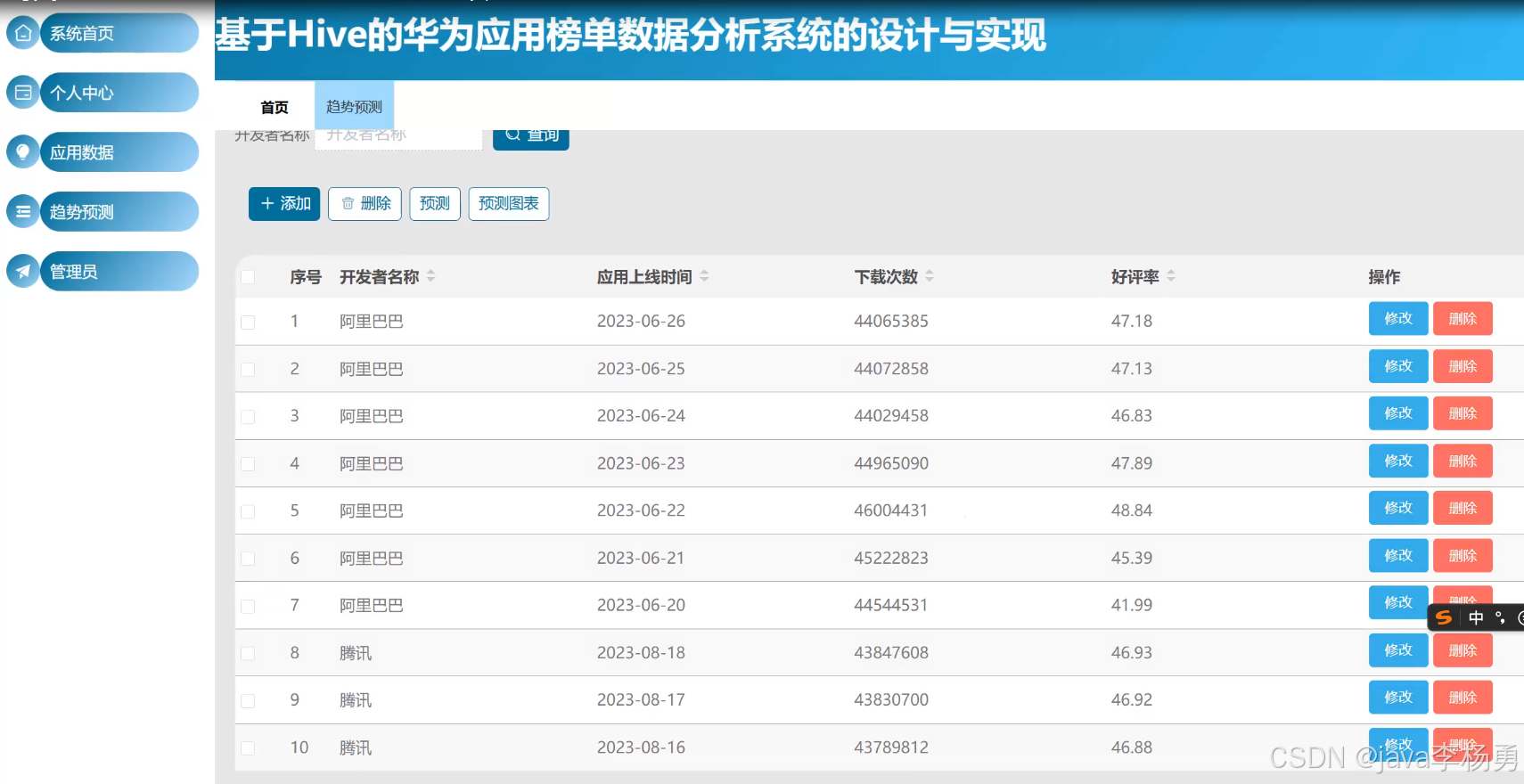Click 删除 for the 2023-08-17 row
This screenshot has height=784, width=1524.
(1463, 698)
